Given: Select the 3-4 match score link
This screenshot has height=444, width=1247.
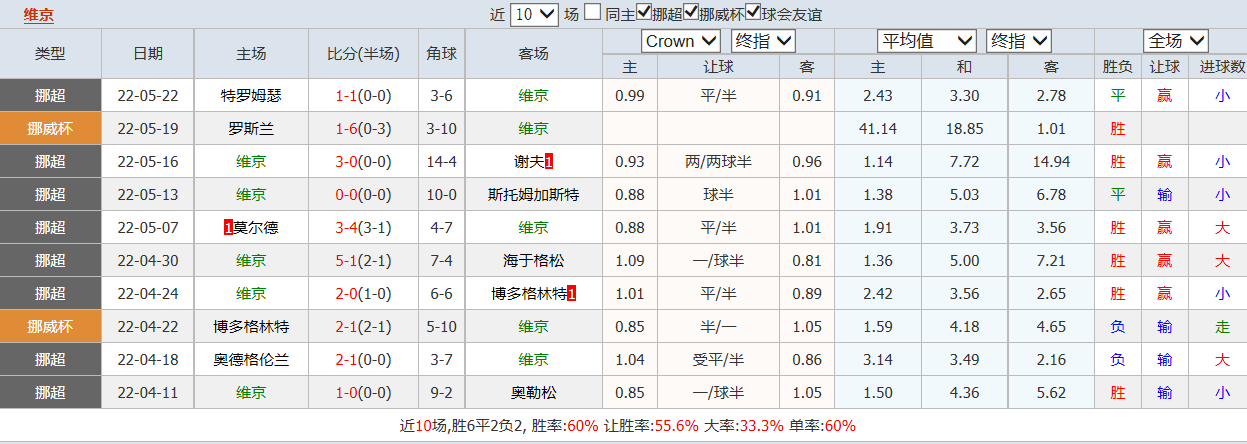Looking at the screenshot, I should tap(348, 228).
